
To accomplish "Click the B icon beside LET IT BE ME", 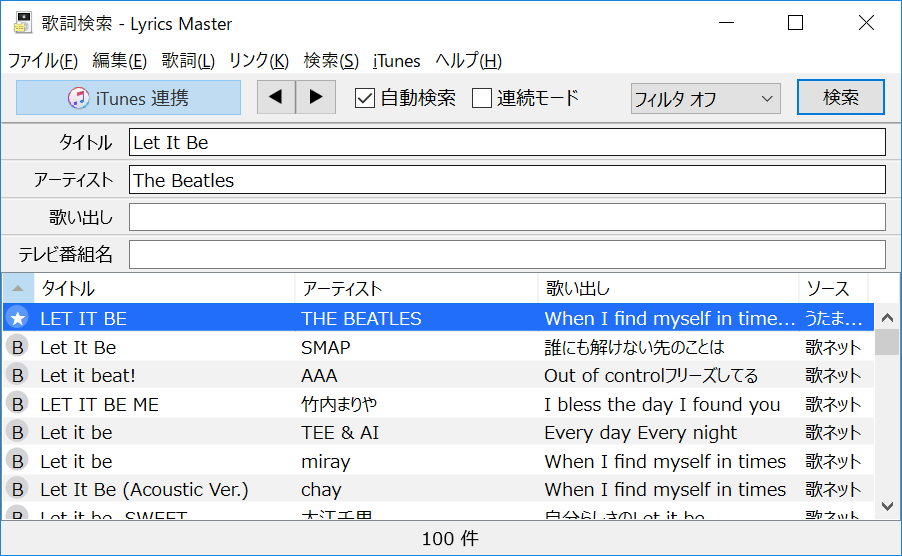I will tap(18, 404).
